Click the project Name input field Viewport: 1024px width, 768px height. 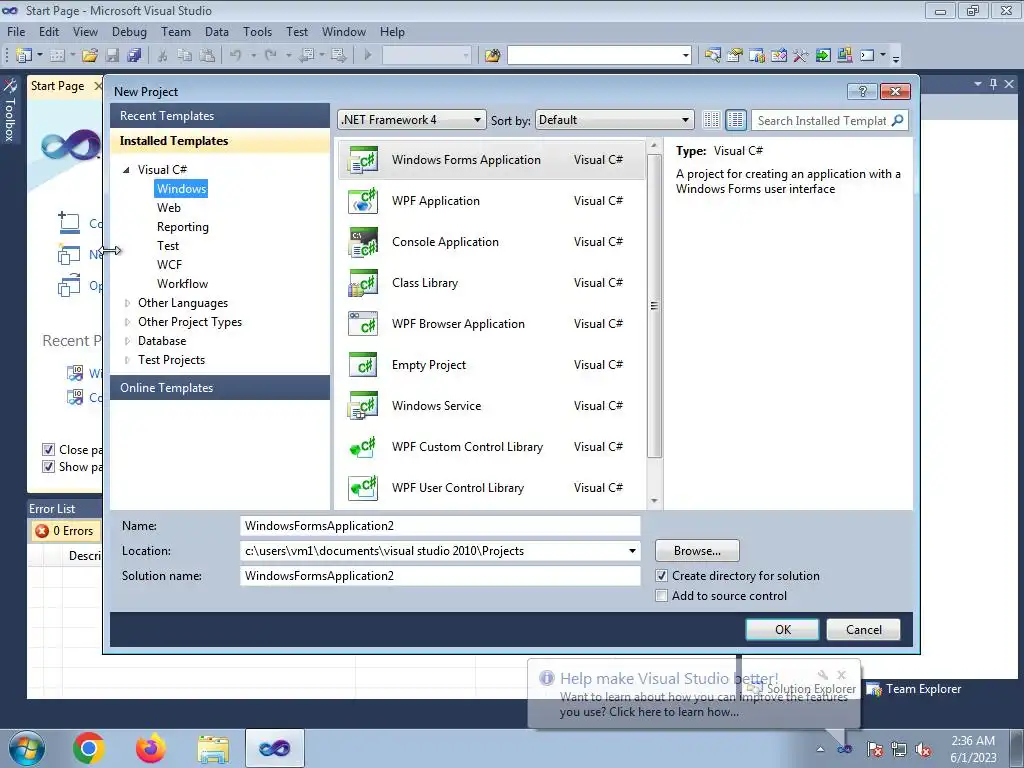(x=440, y=526)
